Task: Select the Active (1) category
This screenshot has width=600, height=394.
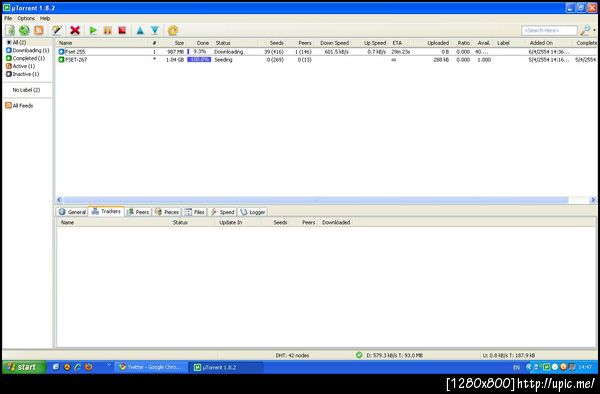Action: pyautogui.click(x=20, y=66)
